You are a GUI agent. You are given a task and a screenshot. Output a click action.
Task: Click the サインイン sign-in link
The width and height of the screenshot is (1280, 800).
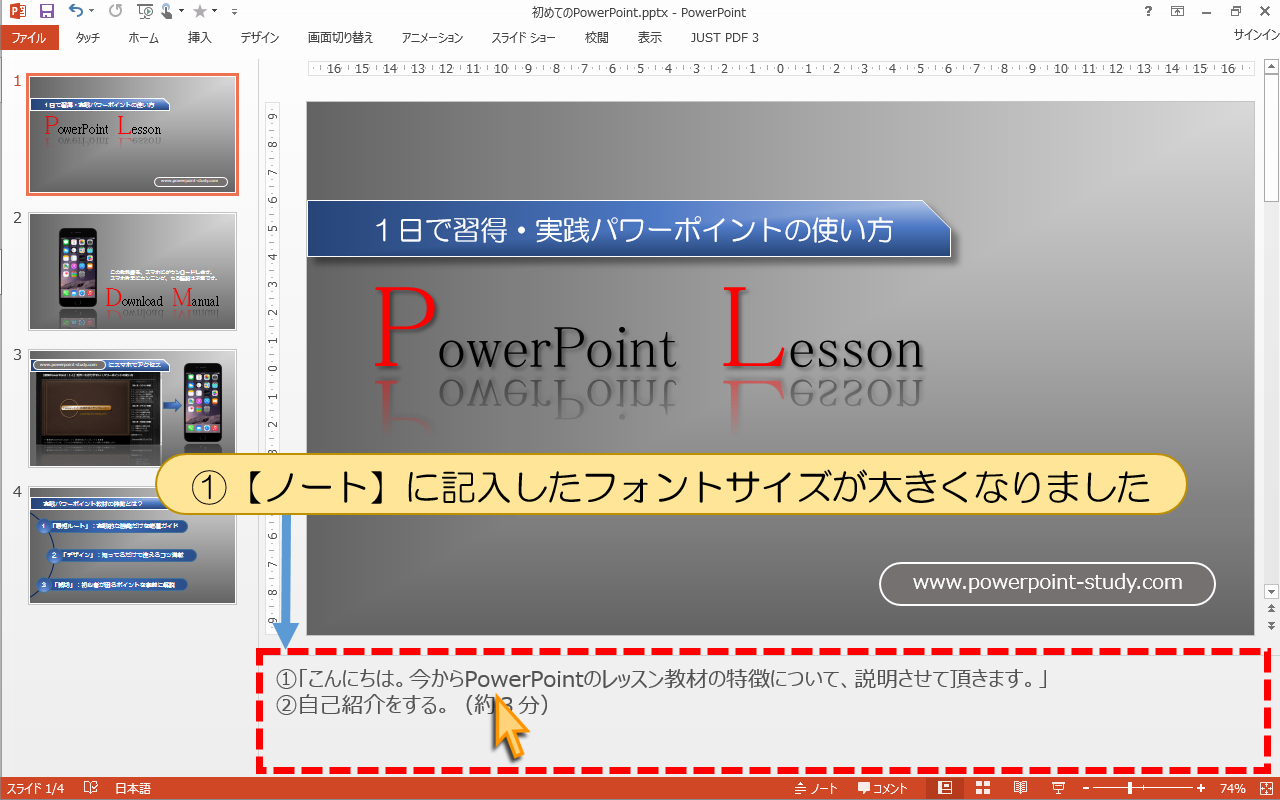pyautogui.click(x=1256, y=35)
